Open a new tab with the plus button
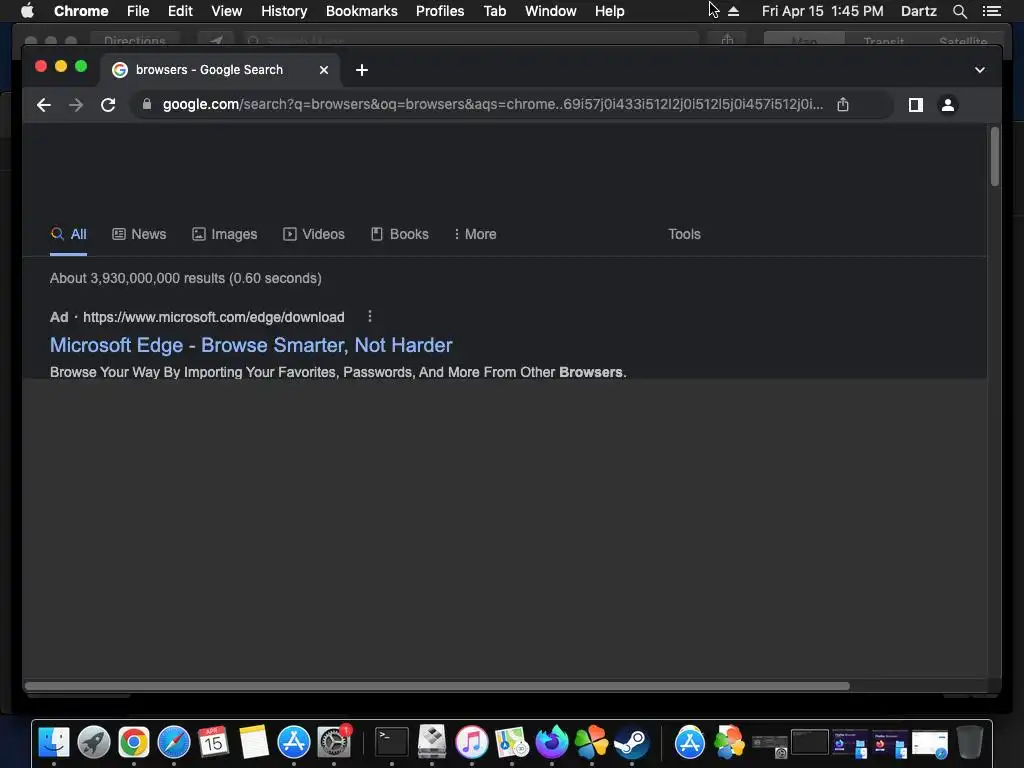 [362, 70]
